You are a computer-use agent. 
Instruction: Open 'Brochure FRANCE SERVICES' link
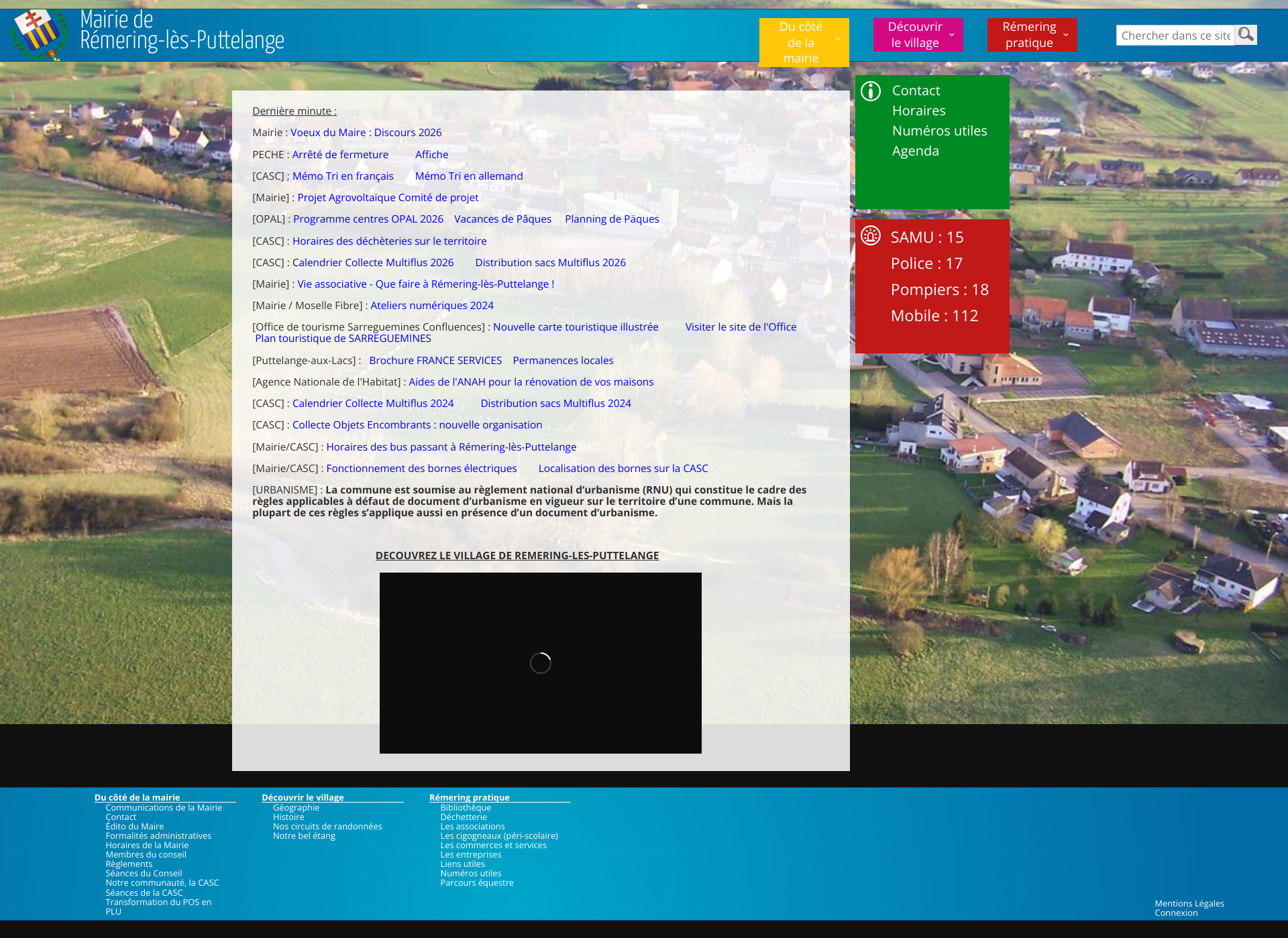(435, 361)
